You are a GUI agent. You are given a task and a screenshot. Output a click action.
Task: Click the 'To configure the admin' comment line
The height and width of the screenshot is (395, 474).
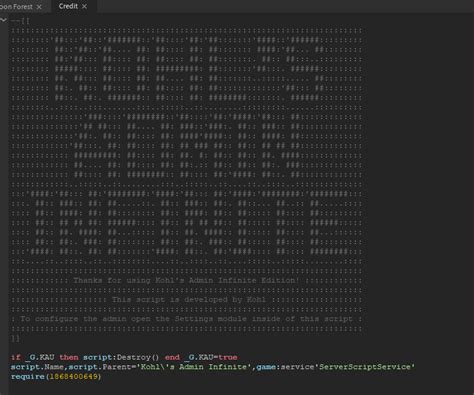186,319
